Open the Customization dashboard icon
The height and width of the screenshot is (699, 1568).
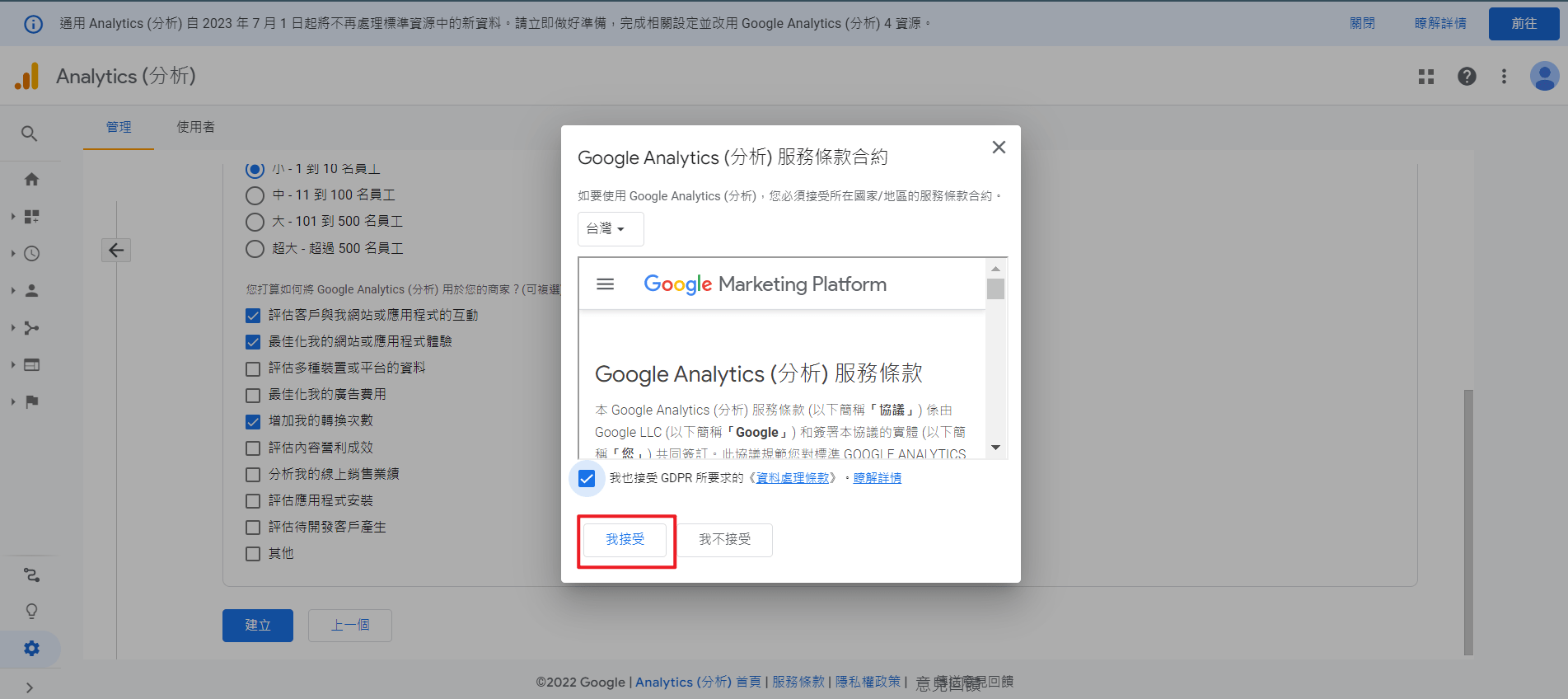pos(31,216)
